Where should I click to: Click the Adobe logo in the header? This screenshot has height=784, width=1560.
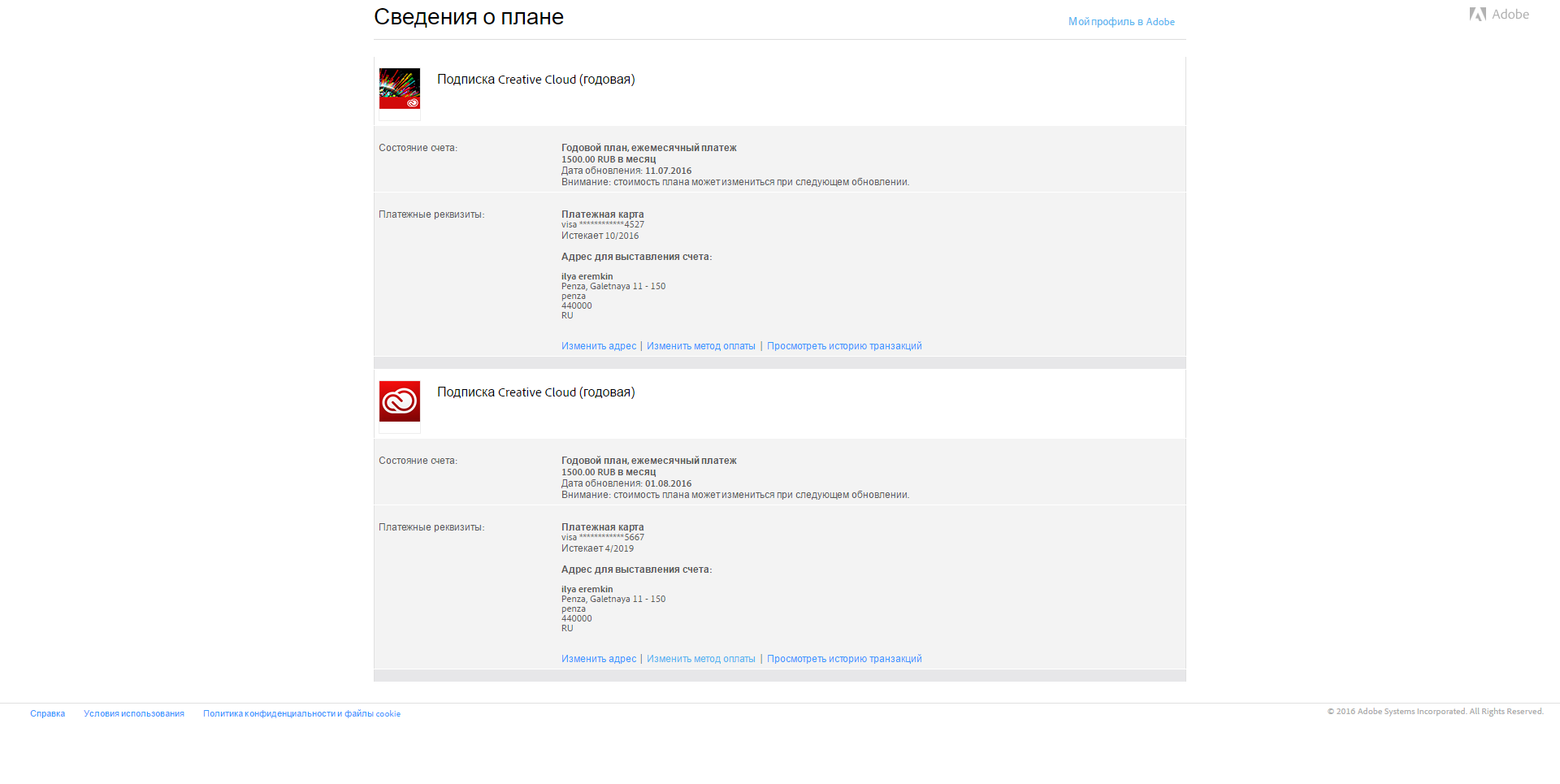tap(1499, 15)
